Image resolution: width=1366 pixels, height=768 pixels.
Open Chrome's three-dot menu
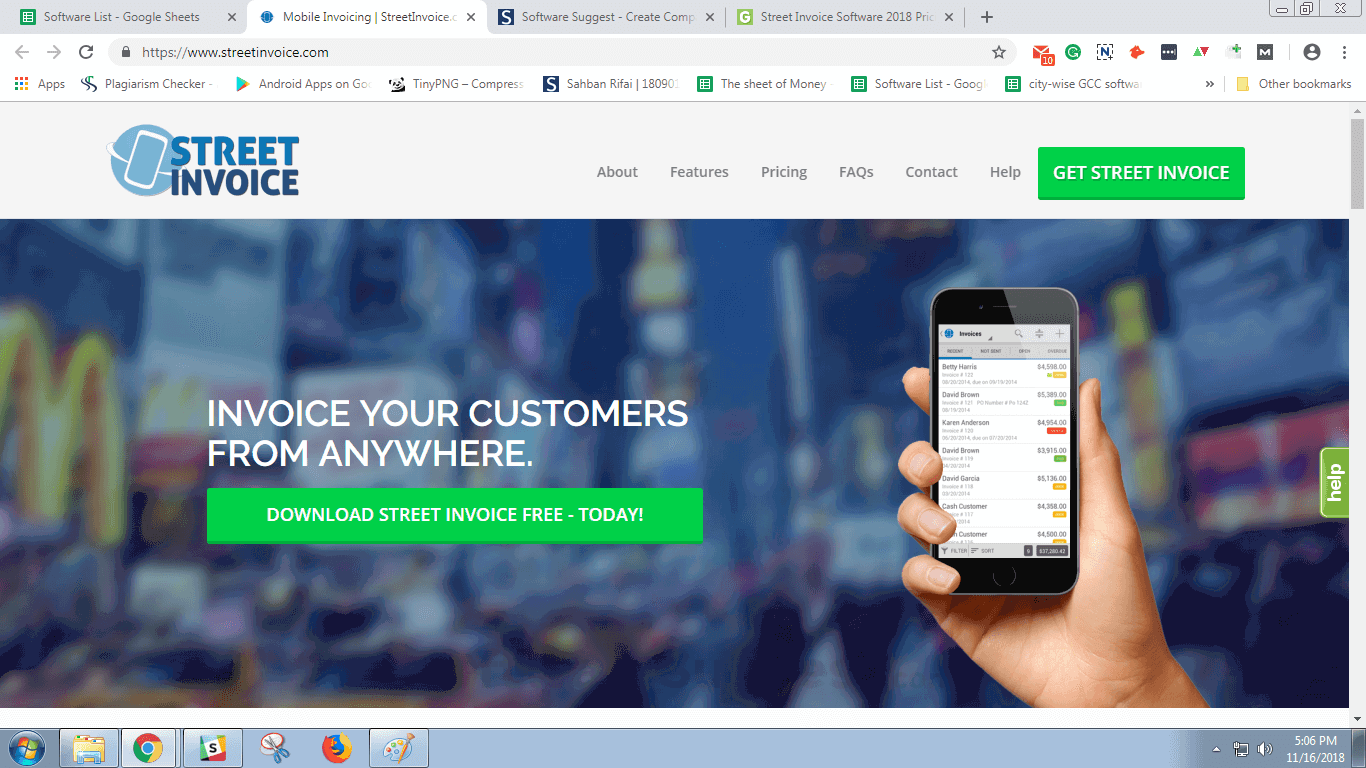point(1343,51)
